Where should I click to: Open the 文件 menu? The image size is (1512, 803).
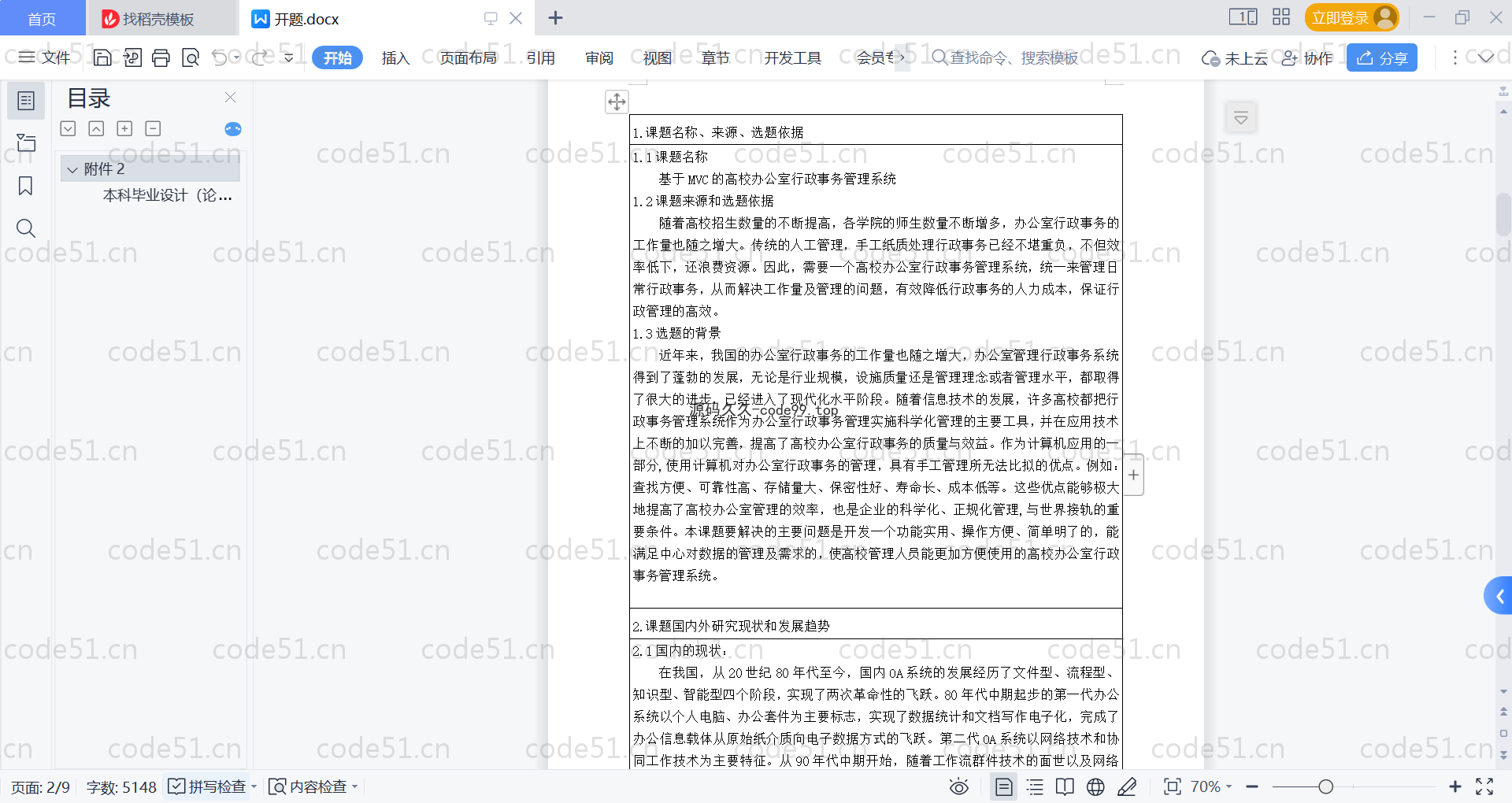pos(46,57)
